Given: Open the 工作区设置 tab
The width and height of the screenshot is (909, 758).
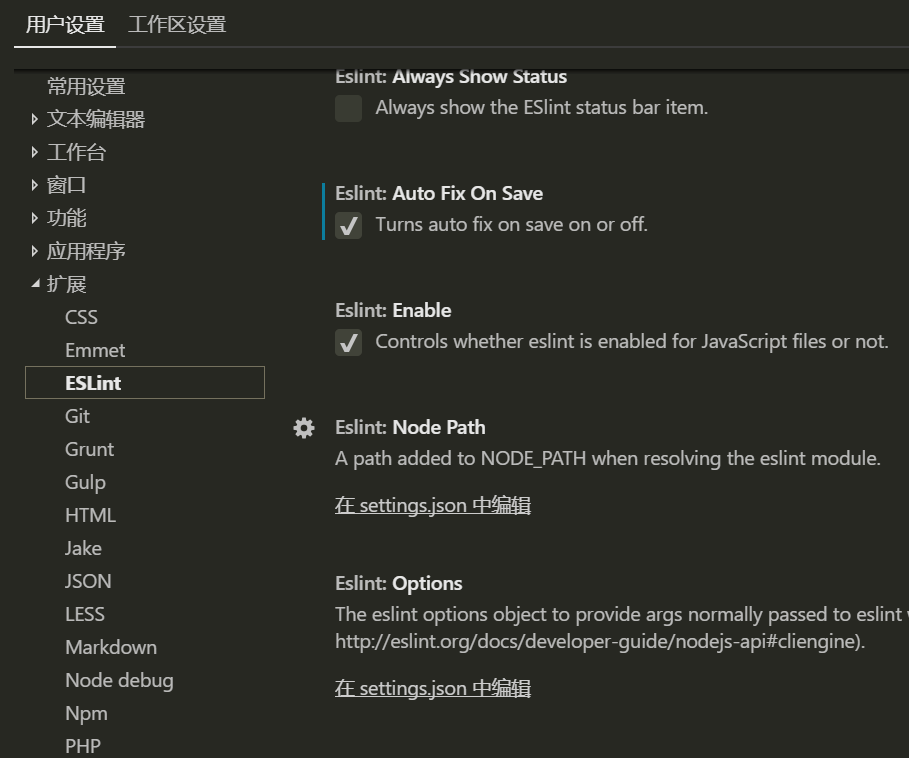Looking at the screenshot, I should tap(177, 25).
